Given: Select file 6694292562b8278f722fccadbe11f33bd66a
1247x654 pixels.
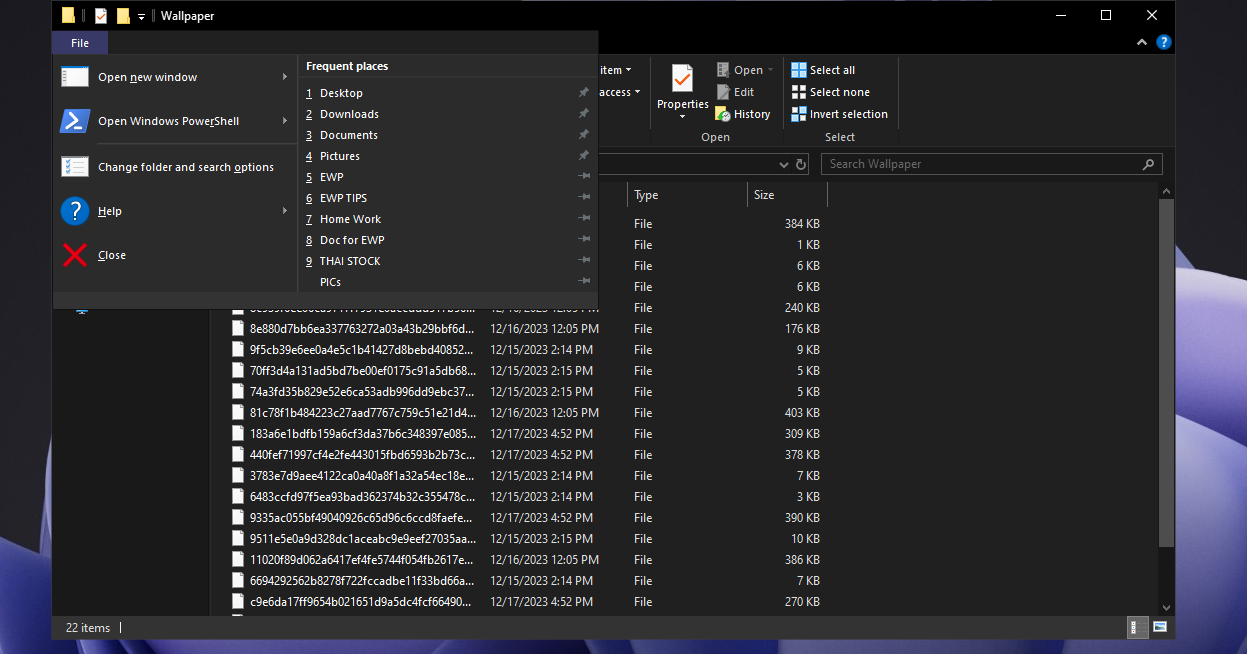Looking at the screenshot, I should click(x=363, y=580).
